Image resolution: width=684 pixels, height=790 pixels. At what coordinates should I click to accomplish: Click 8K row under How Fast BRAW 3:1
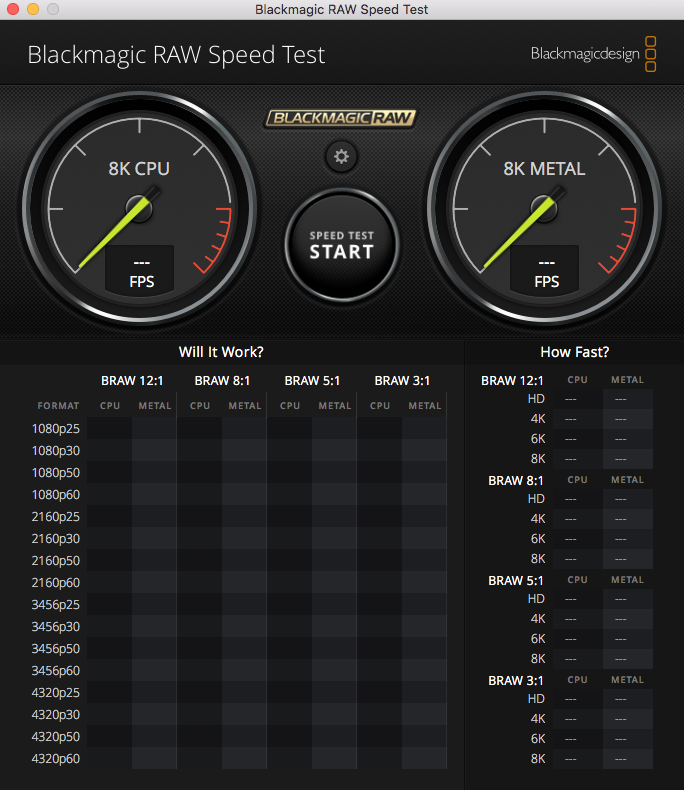pyautogui.click(x=590, y=759)
